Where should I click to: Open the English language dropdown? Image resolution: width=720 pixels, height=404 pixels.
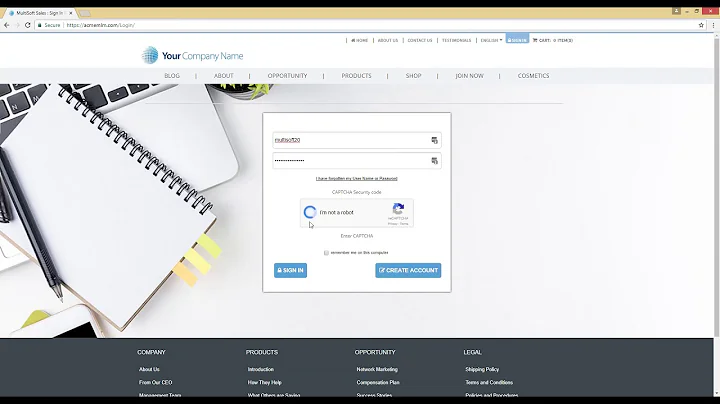pos(491,40)
